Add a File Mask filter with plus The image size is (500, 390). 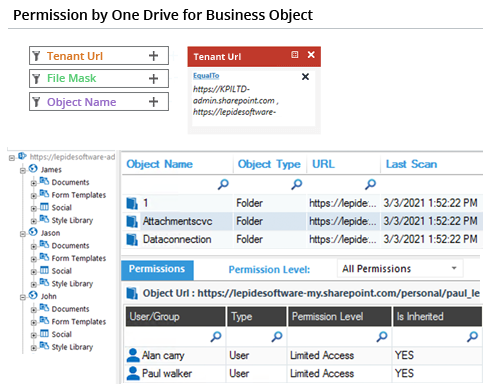click(x=153, y=79)
